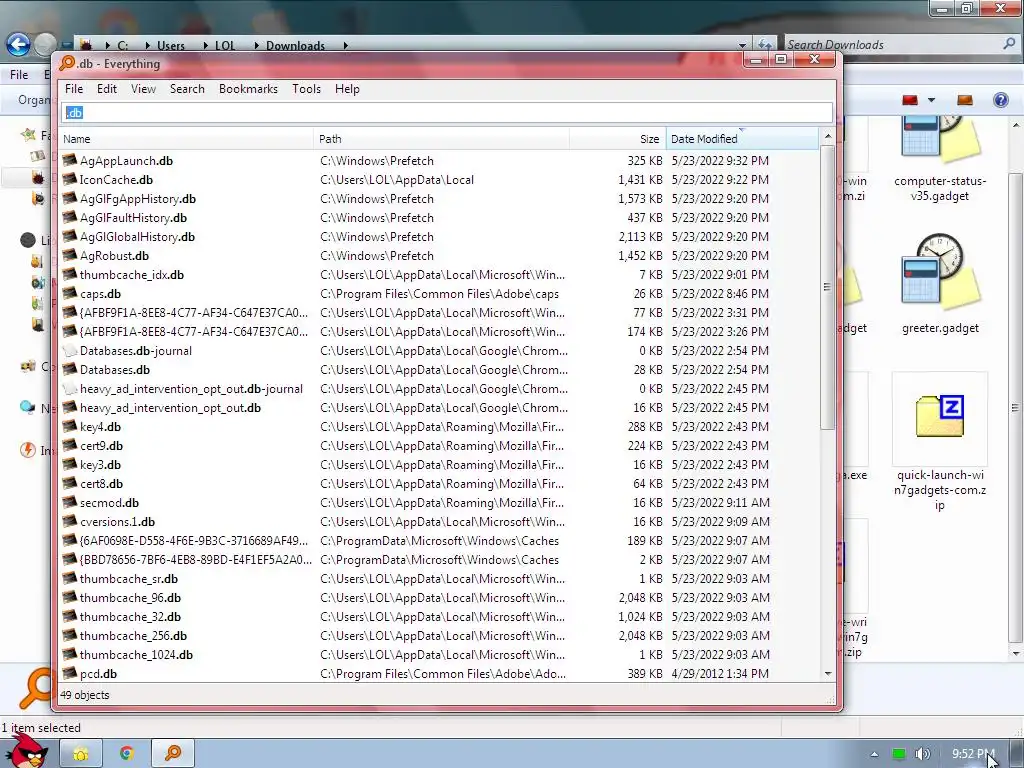Click the {BBD78656-7BF6 cache file name
This screenshot has height=768, width=1024.
pyautogui.click(x=195, y=560)
